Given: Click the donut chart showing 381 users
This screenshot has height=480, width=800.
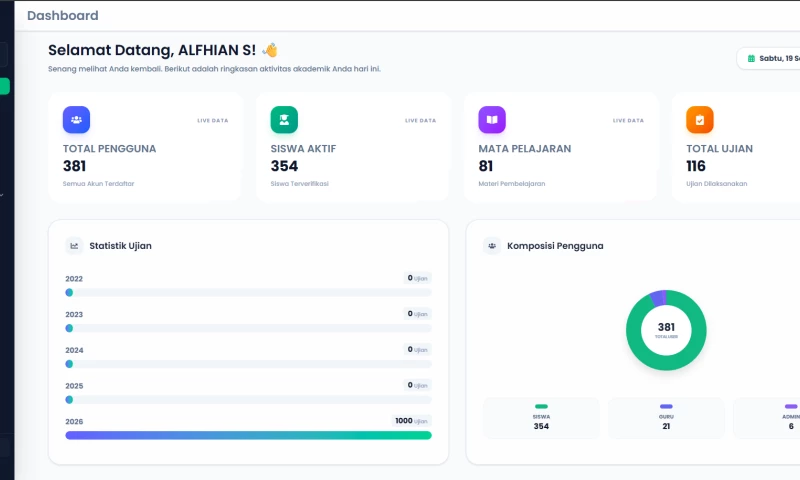Looking at the screenshot, I should [x=666, y=330].
